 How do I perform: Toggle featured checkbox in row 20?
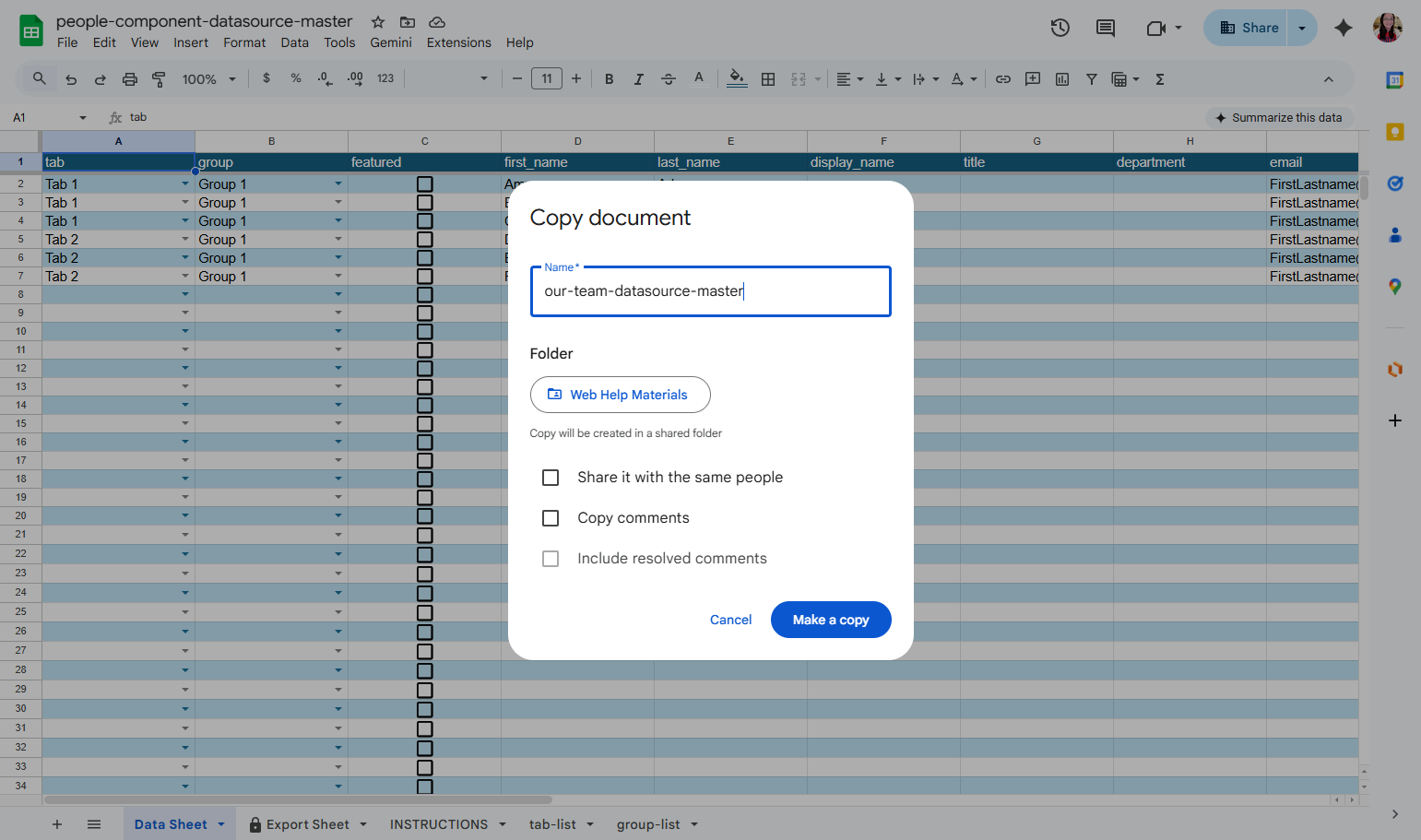[425, 515]
